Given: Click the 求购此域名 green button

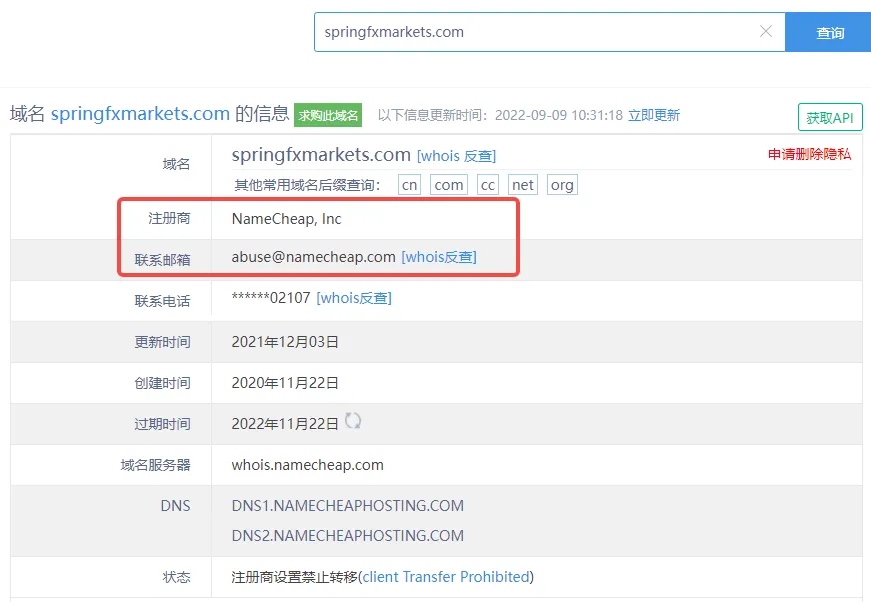Looking at the screenshot, I should (328, 115).
